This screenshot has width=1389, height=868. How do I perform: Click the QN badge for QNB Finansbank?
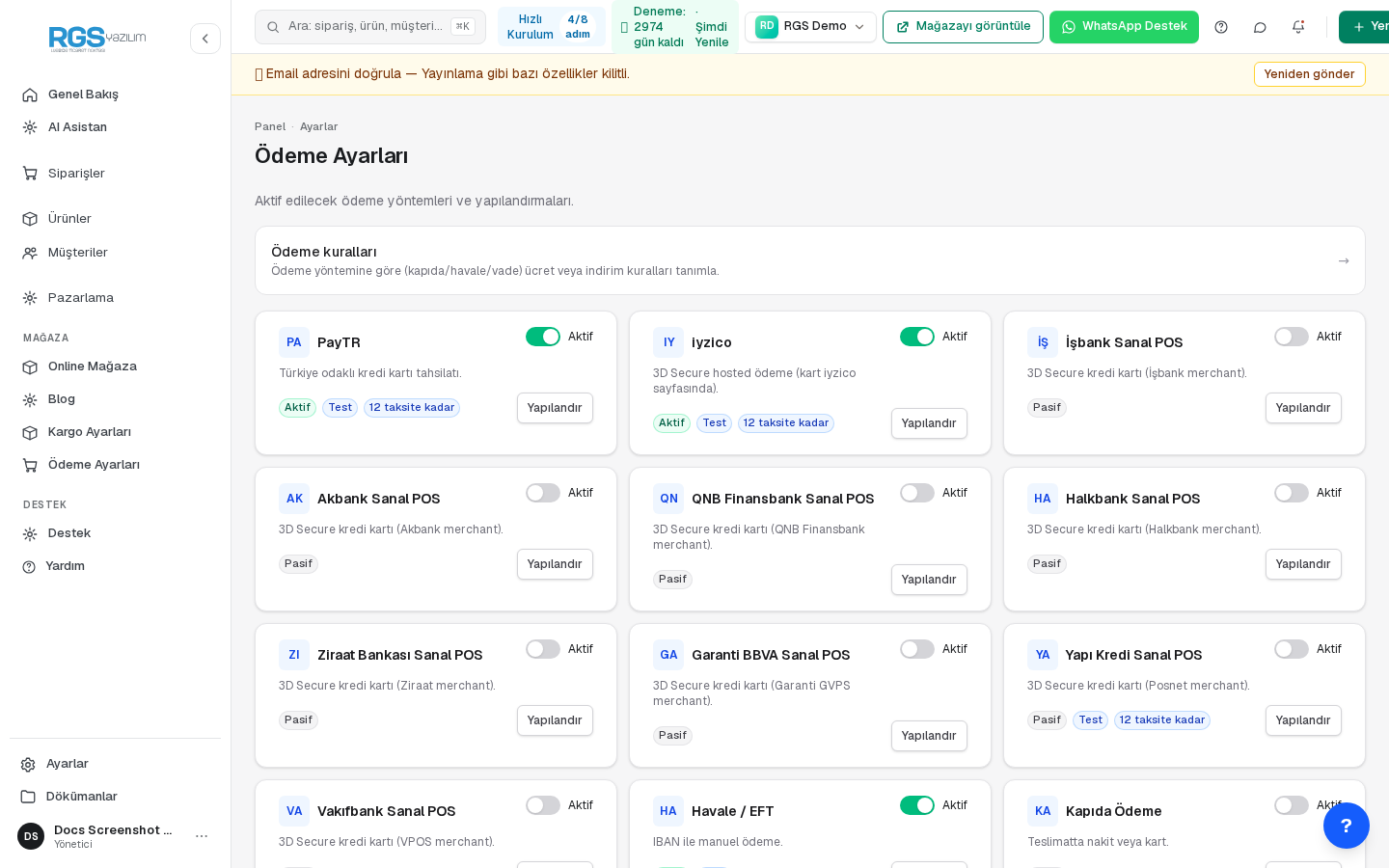pos(668,499)
